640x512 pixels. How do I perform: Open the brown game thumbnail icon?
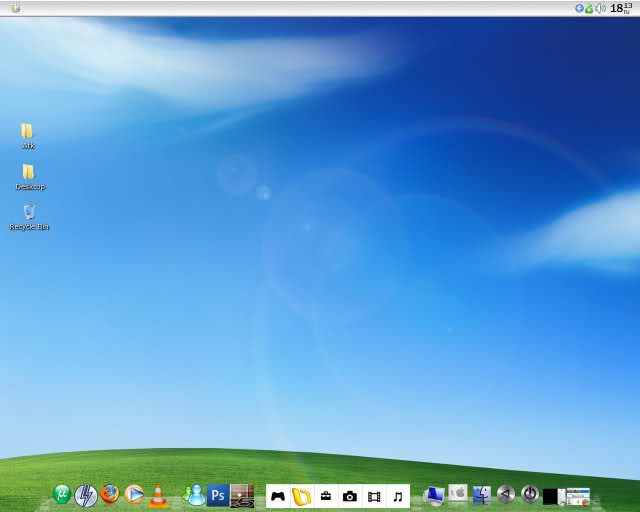242,496
